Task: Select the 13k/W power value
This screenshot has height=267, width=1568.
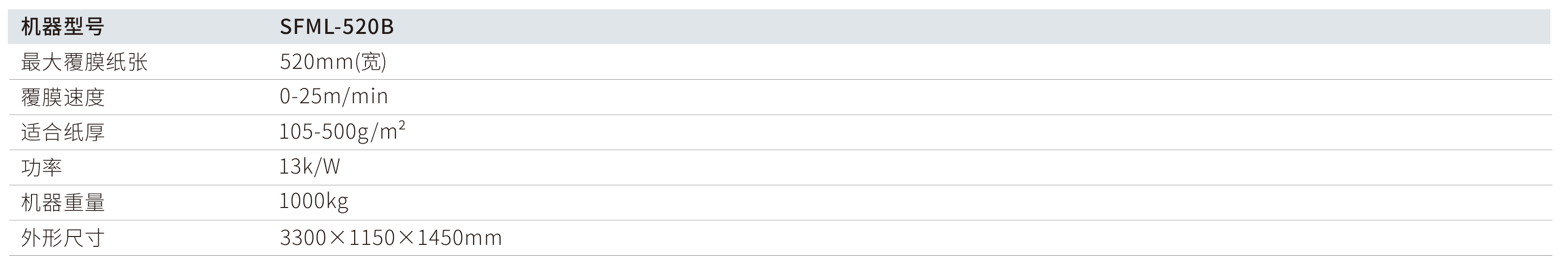Action: click(309, 167)
